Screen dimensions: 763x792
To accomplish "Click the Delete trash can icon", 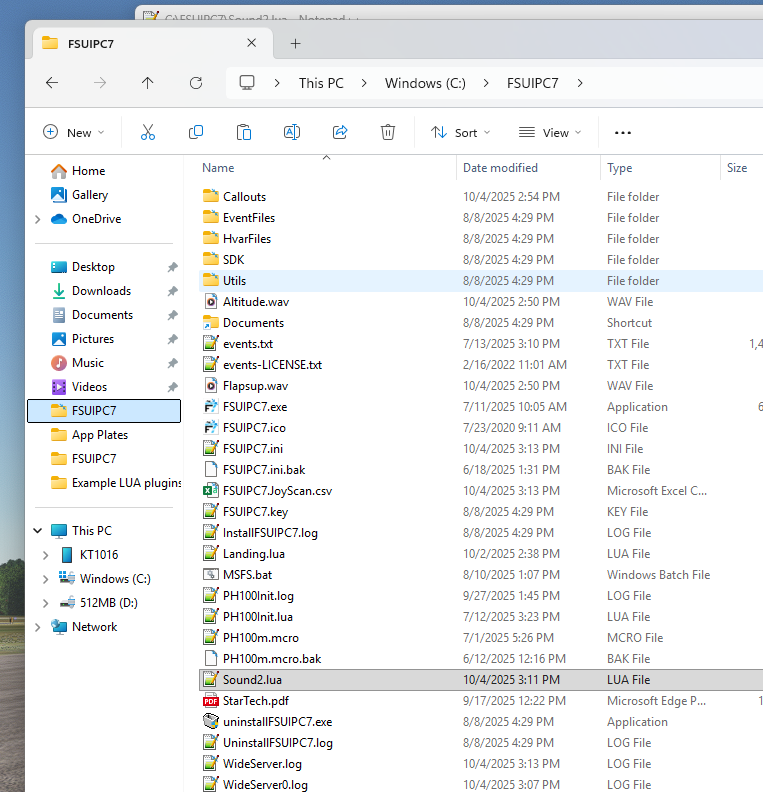I will [x=388, y=132].
